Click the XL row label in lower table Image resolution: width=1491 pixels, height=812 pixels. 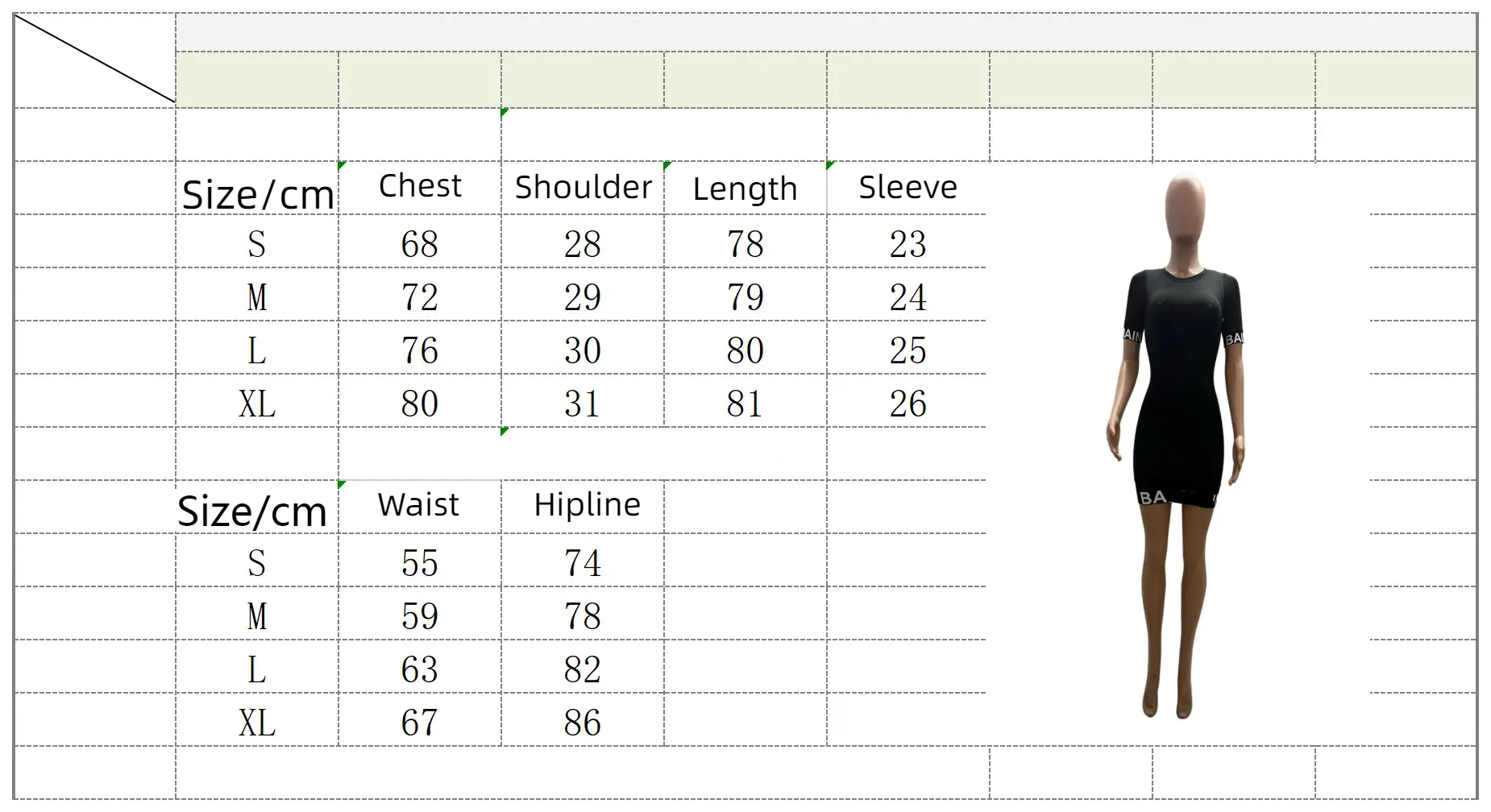tap(257, 719)
